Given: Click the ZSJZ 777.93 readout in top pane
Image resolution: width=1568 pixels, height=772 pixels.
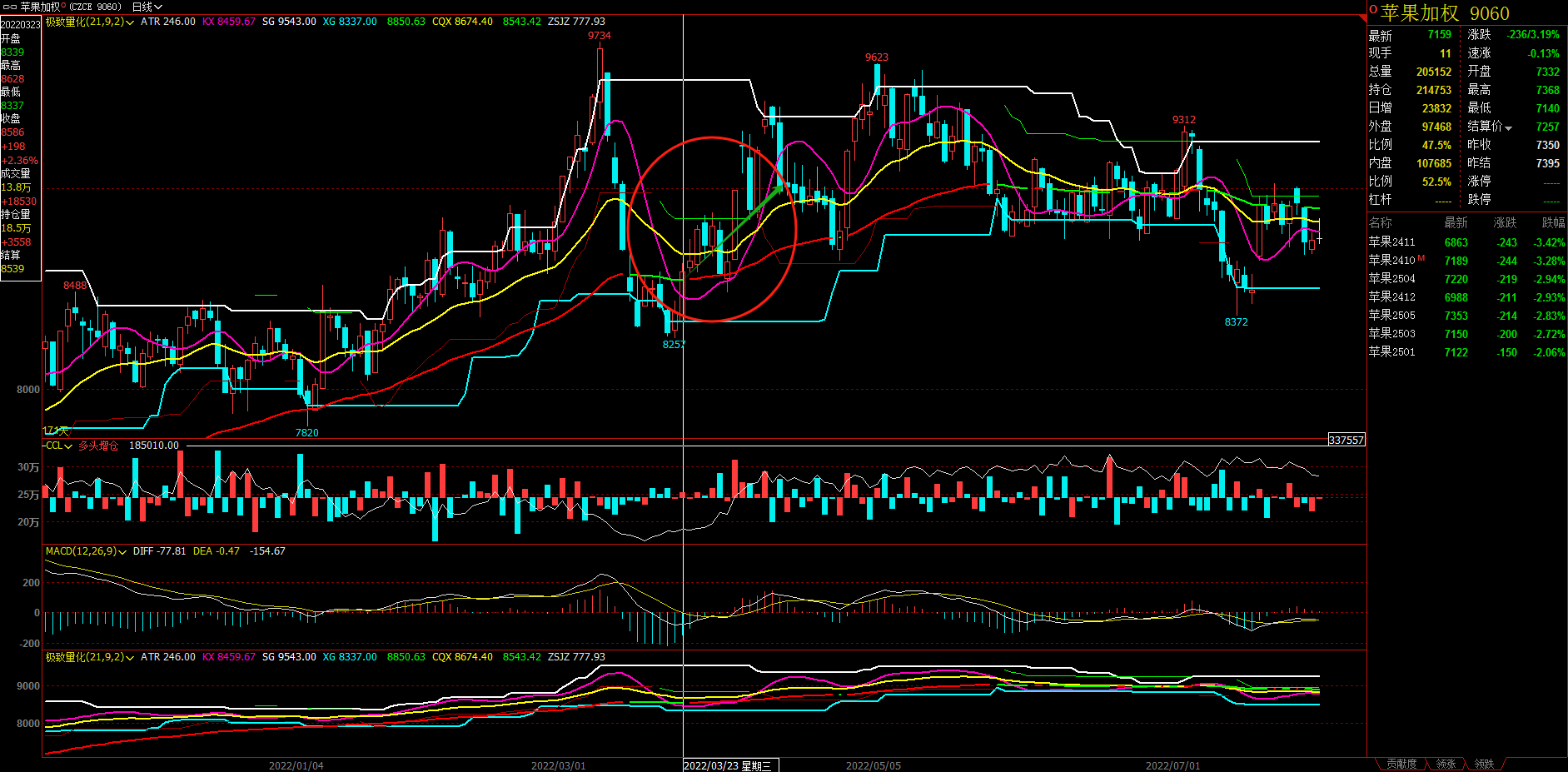Looking at the screenshot, I should [576, 22].
